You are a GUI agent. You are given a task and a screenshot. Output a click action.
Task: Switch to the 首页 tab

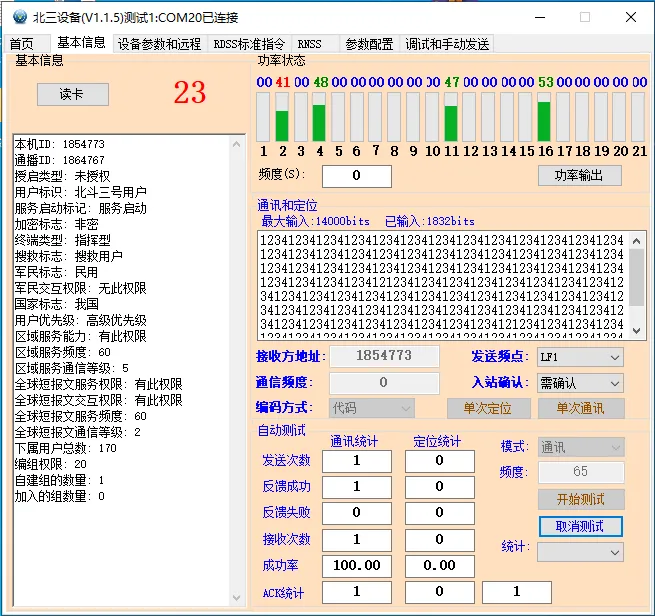tap(22, 44)
